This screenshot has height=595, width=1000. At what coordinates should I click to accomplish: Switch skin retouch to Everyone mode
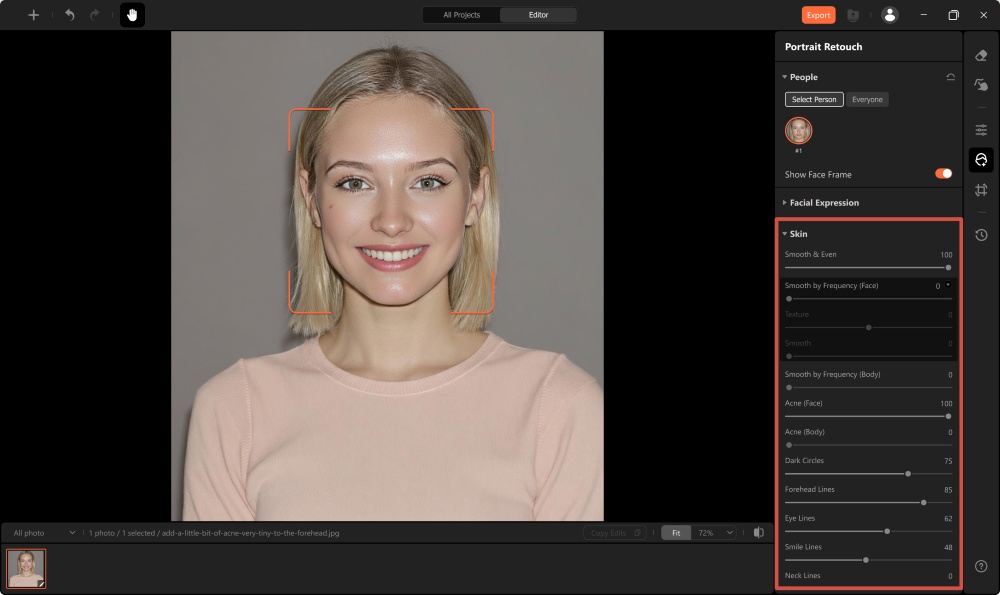click(x=867, y=99)
